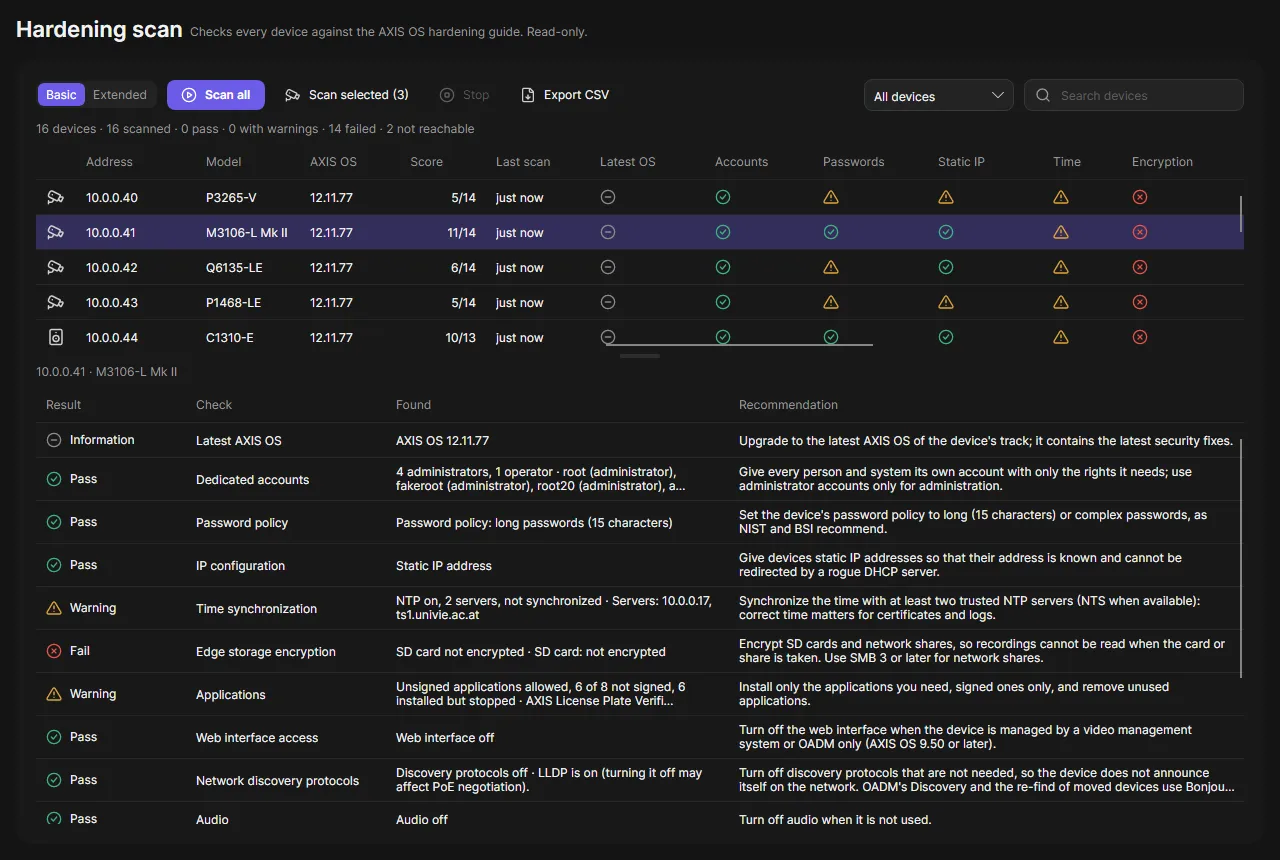Image resolution: width=1280 pixels, height=860 pixels.
Task: Click the Found column header
Action: point(413,405)
